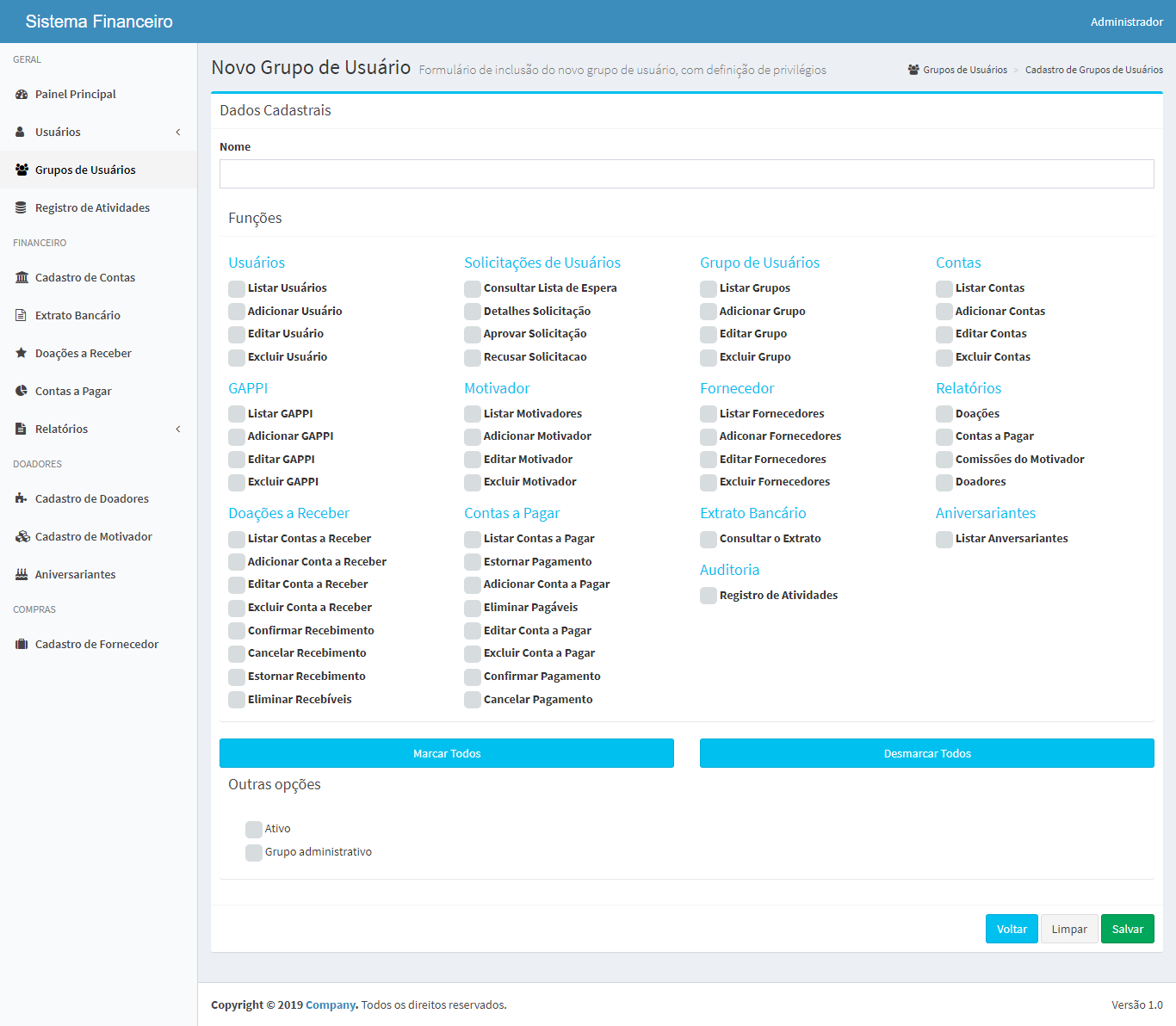The height and width of the screenshot is (1026, 1176).
Task: Click the Aniversariantes cake icon
Action: point(22,575)
